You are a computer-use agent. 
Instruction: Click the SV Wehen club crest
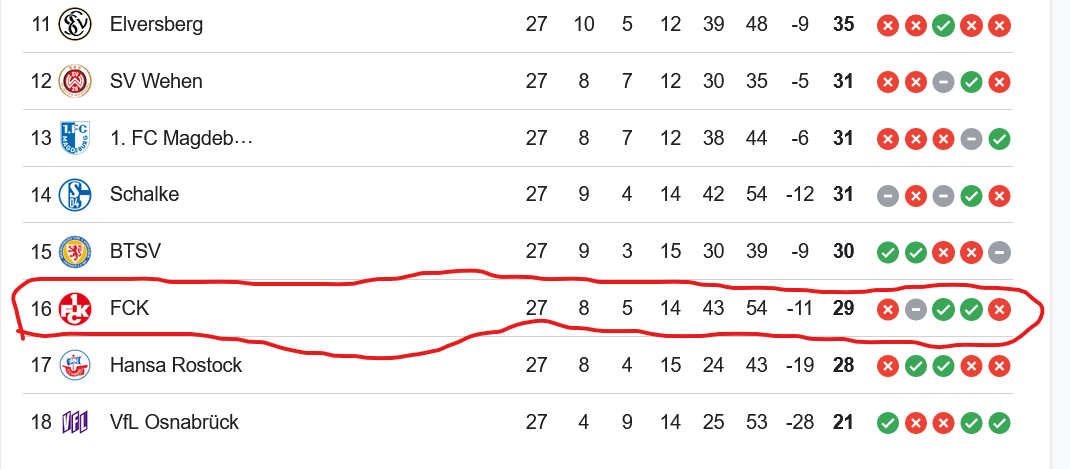point(73,81)
